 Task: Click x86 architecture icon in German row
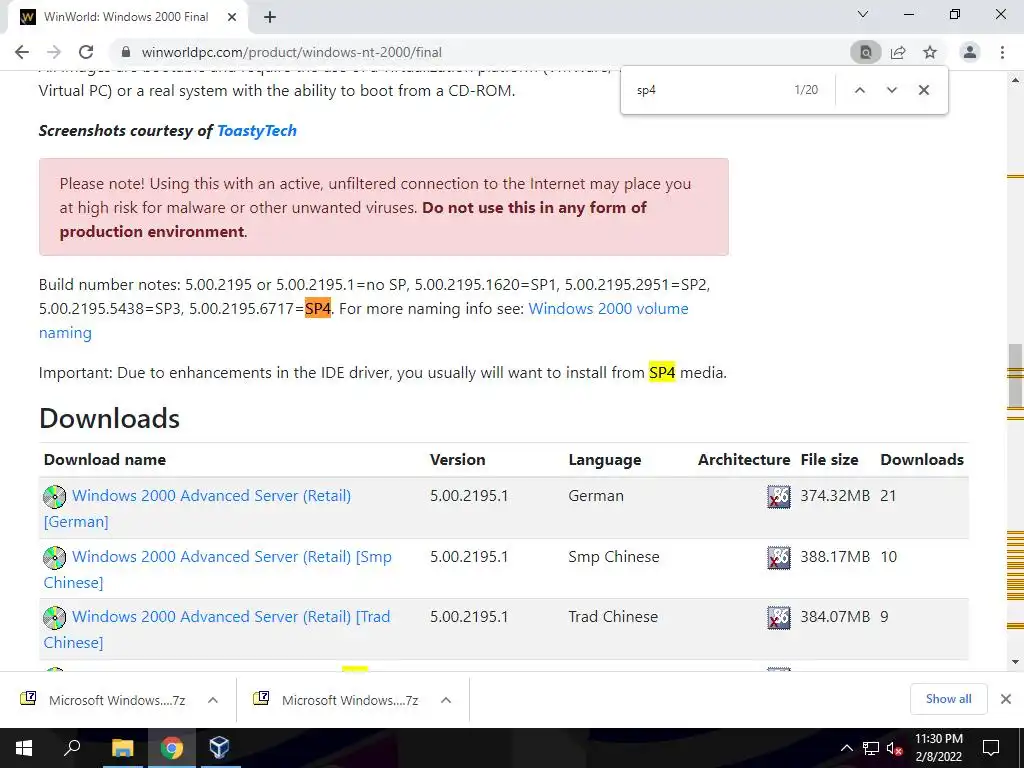pos(778,496)
